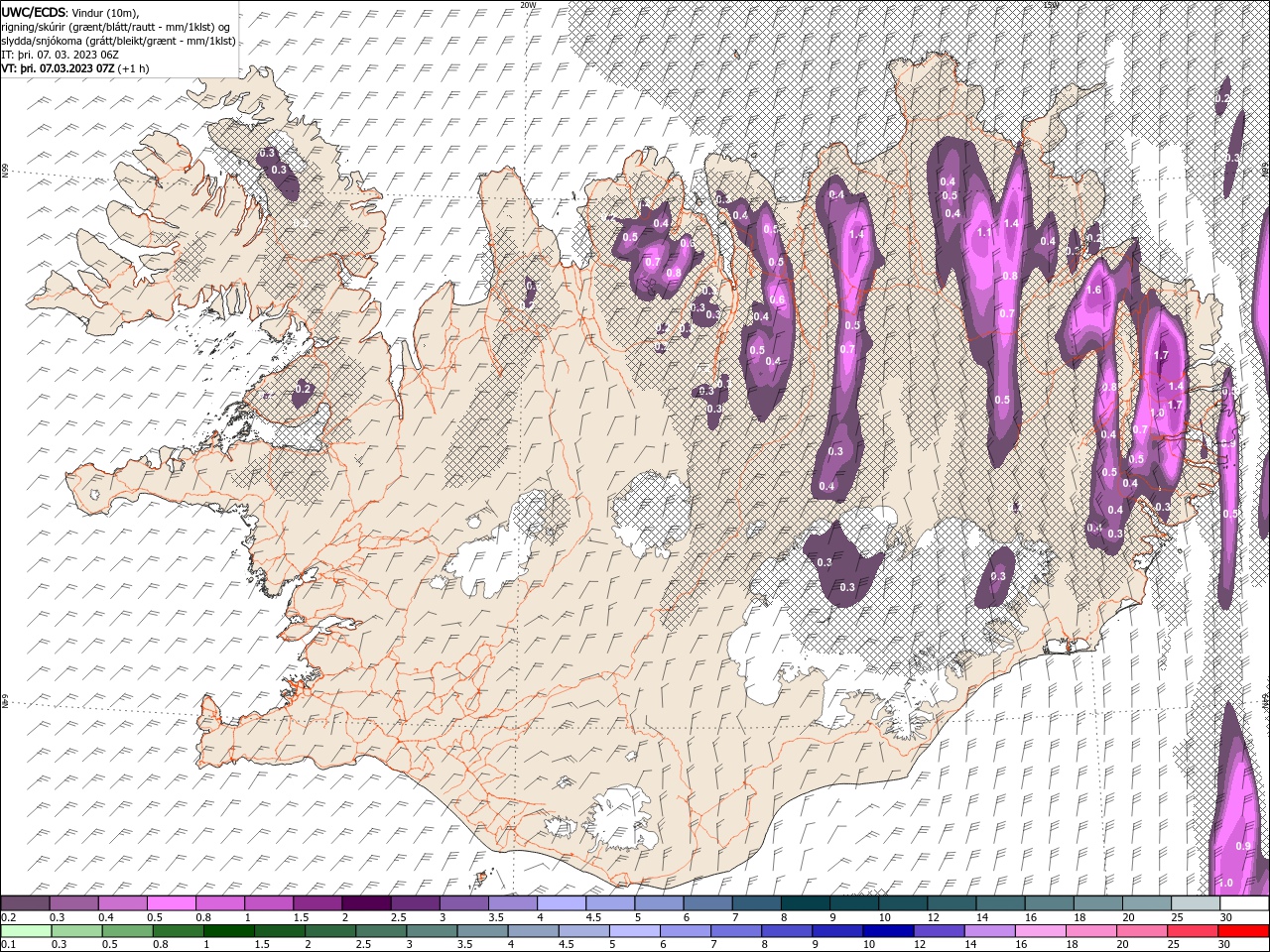
Task: Click the 0.9 precipitation value on the map
Action: coord(1243,846)
